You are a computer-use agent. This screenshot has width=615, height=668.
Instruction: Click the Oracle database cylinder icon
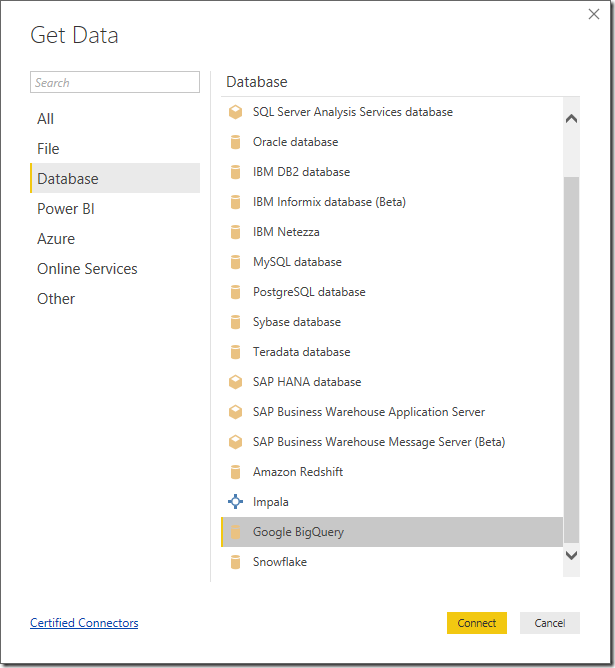coord(235,142)
